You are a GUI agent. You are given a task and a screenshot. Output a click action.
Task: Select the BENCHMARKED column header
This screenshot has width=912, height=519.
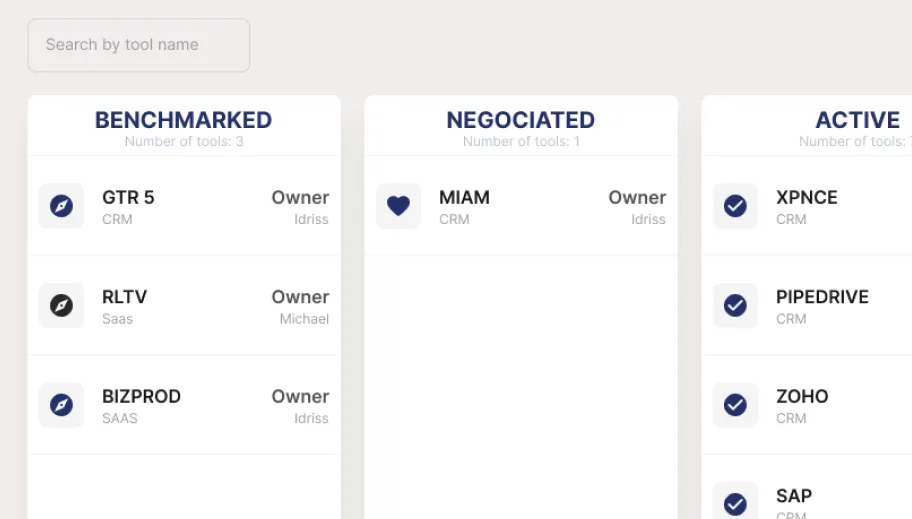[184, 120]
